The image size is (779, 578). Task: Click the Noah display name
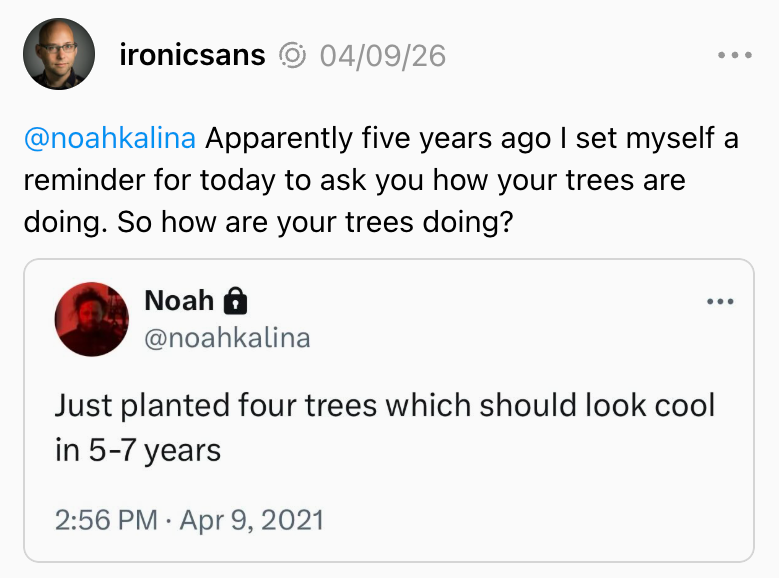[179, 300]
